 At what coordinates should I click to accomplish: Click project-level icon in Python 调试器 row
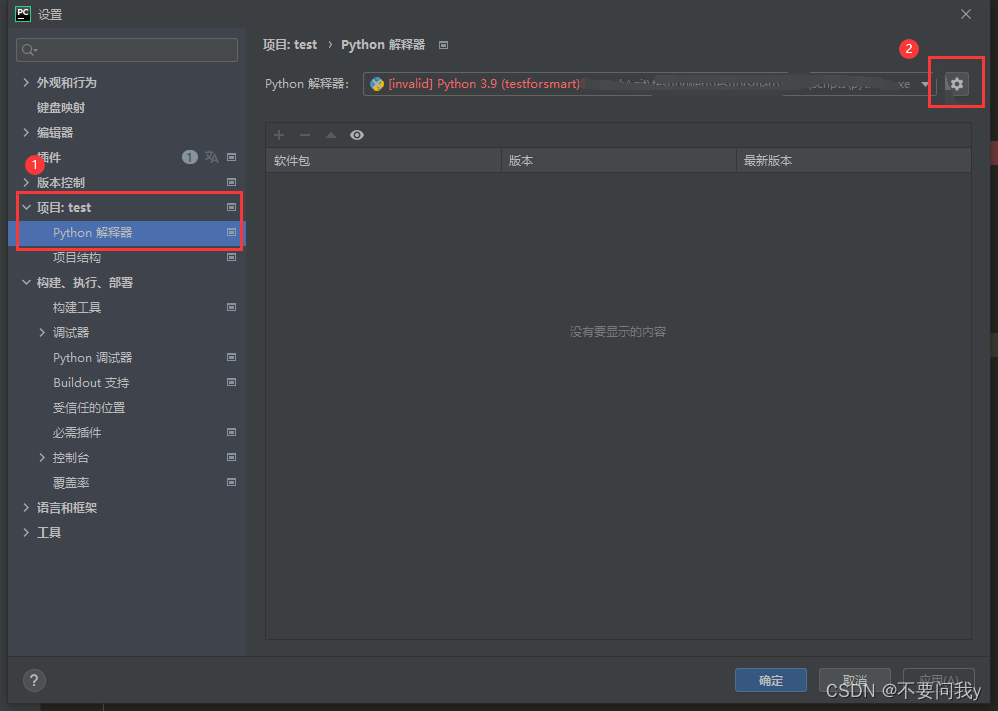click(x=232, y=358)
